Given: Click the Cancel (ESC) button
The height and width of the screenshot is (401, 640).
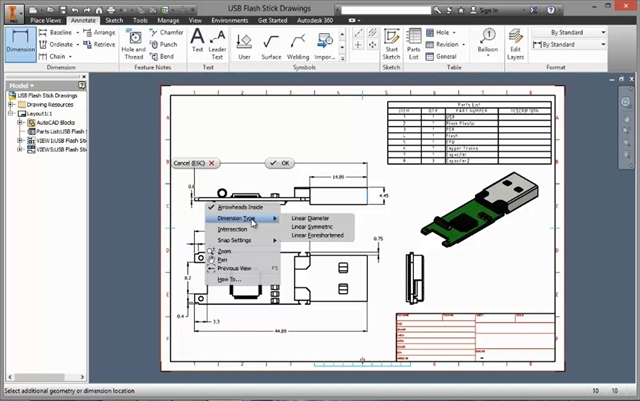Looking at the screenshot, I should pyautogui.click(x=195, y=163).
